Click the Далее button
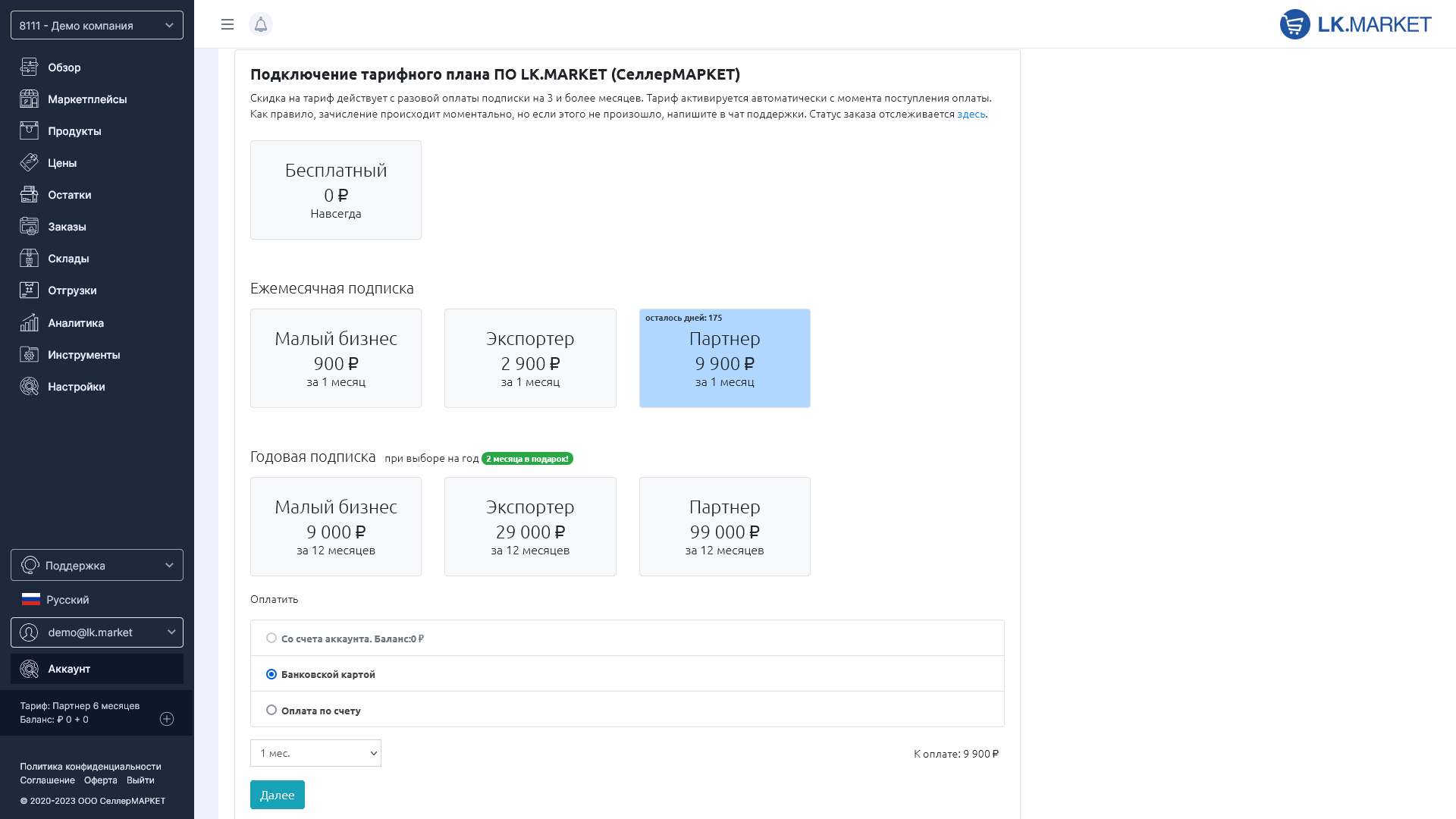The height and width of the screenshot is (819, 1456). click(x=278, y=795)
